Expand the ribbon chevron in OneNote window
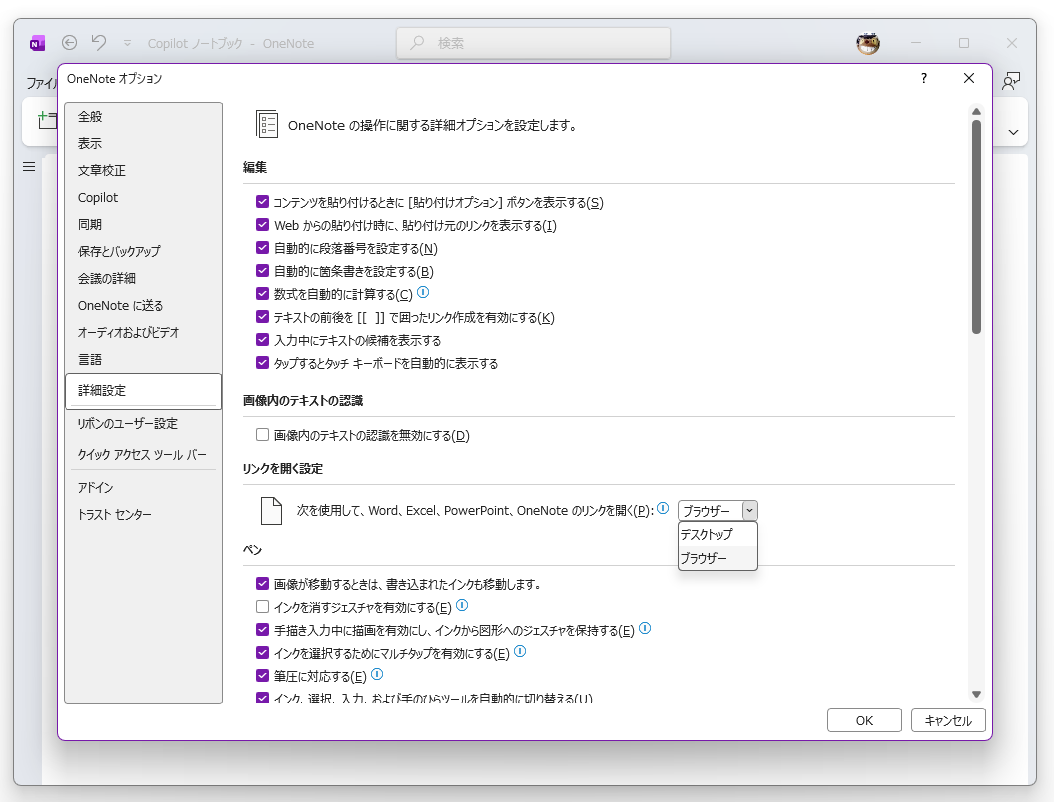Image resolution: width=1054 pixels, height=802 pixels. click(x=1013, y=132)
